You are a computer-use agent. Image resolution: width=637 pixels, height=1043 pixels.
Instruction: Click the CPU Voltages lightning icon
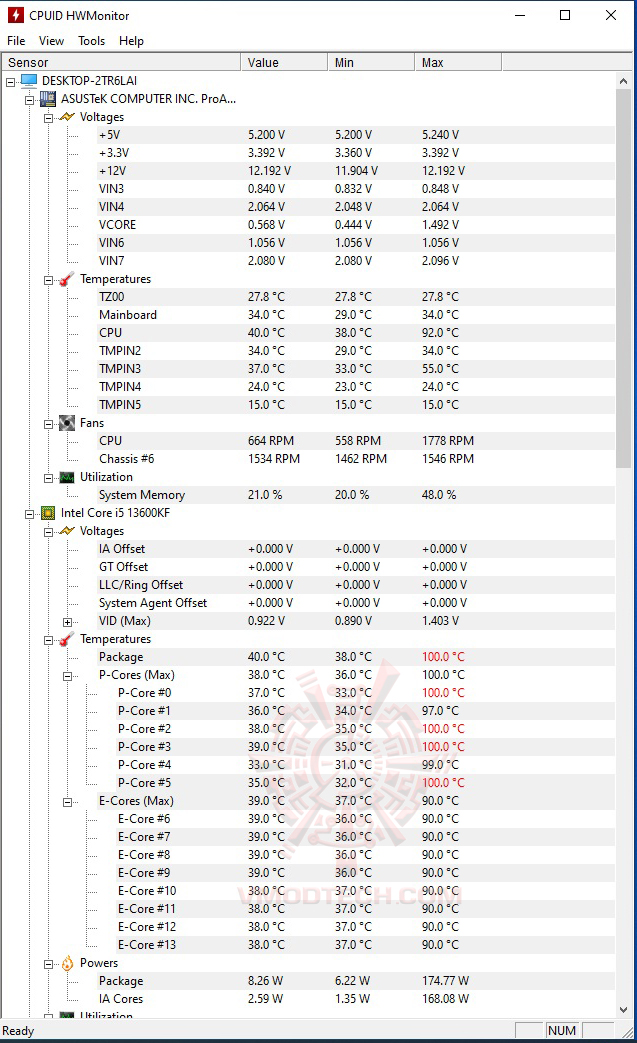coord(66,531)
